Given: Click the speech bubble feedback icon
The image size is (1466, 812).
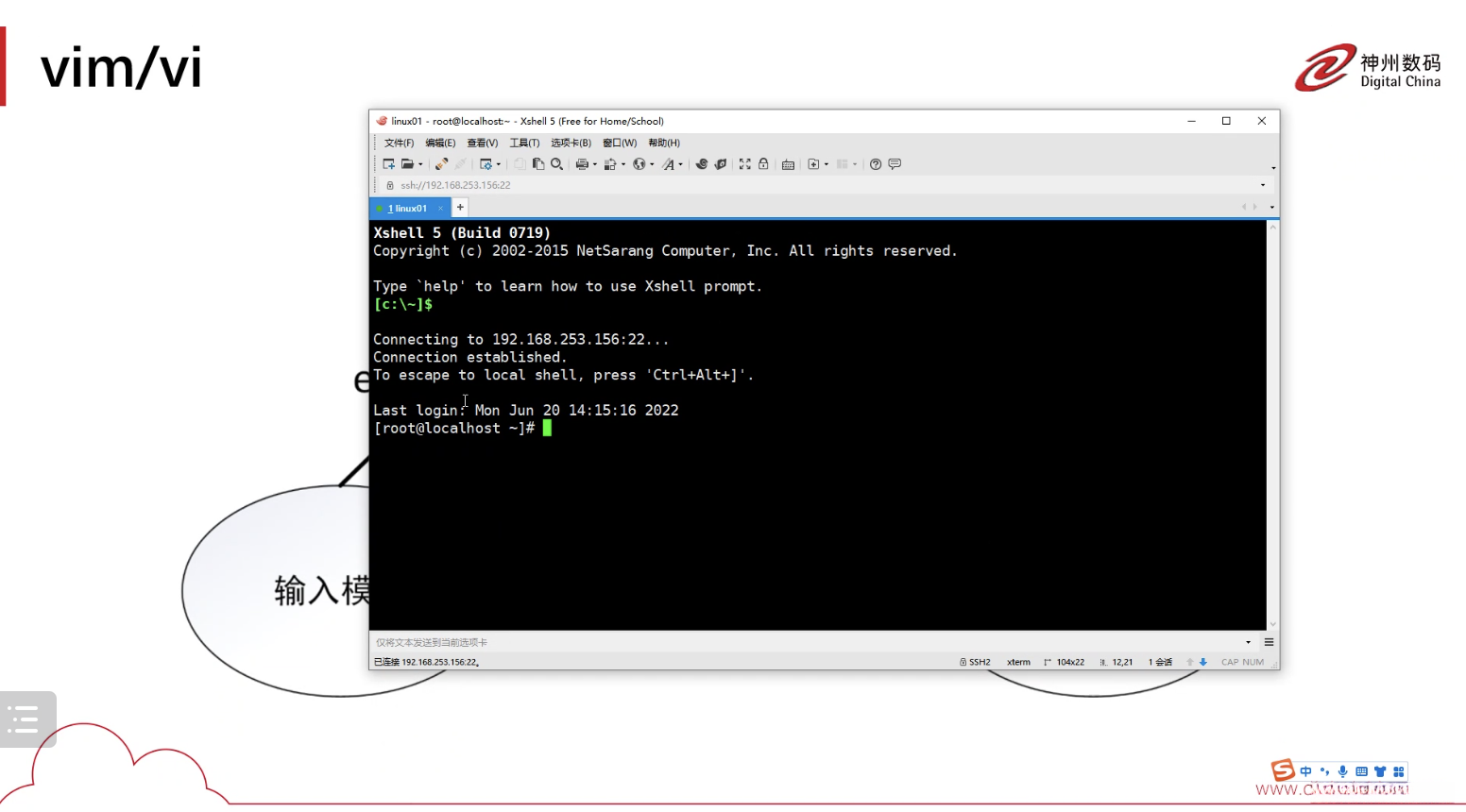Looking at the screenshot, I should [895, 164].
